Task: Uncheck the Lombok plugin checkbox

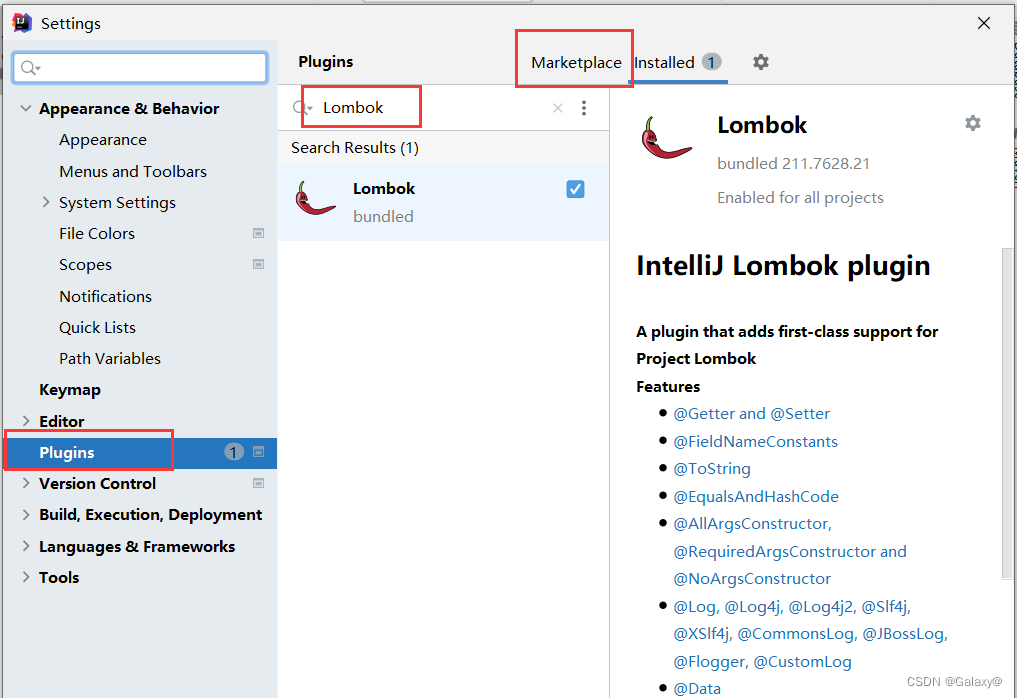Action: 575,189
